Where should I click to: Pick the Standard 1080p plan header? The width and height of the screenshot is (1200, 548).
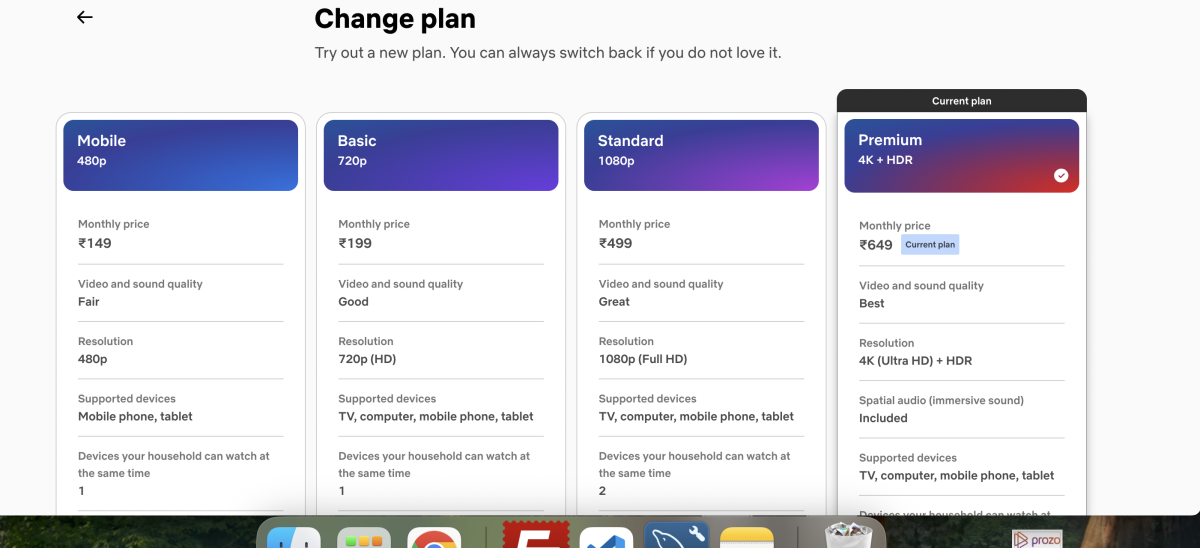point(701,155)
